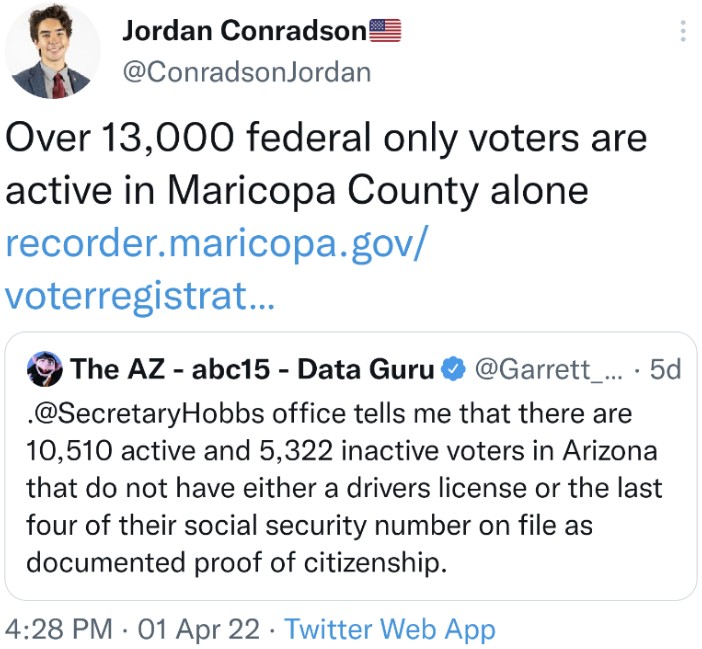Click the quoted tweet's avatar
This screenshot has width=702, height=649.
tap(44, 369)
